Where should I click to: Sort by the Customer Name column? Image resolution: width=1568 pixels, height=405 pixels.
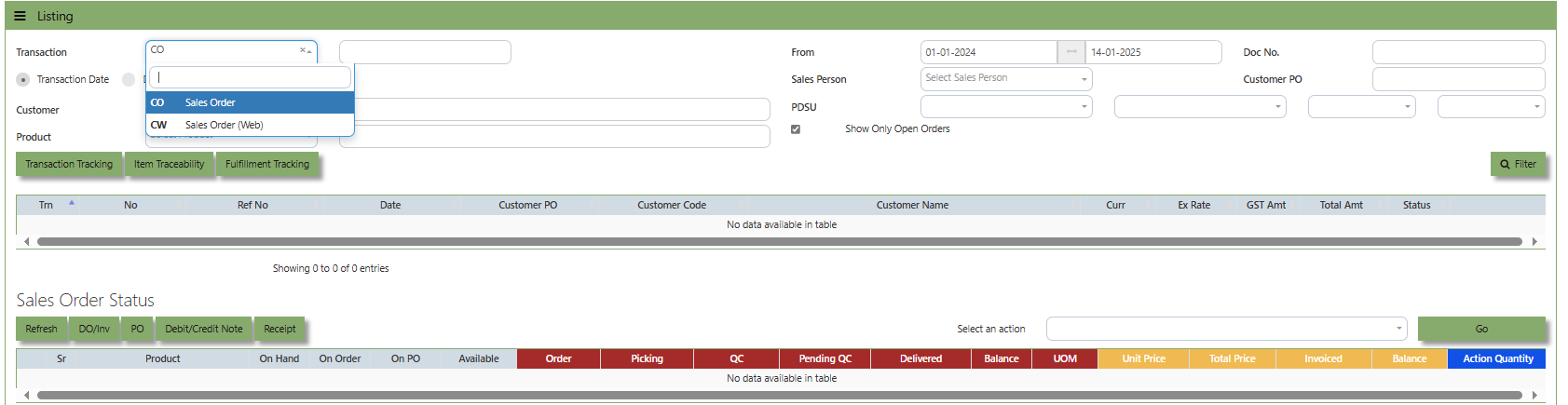(912, 205)
